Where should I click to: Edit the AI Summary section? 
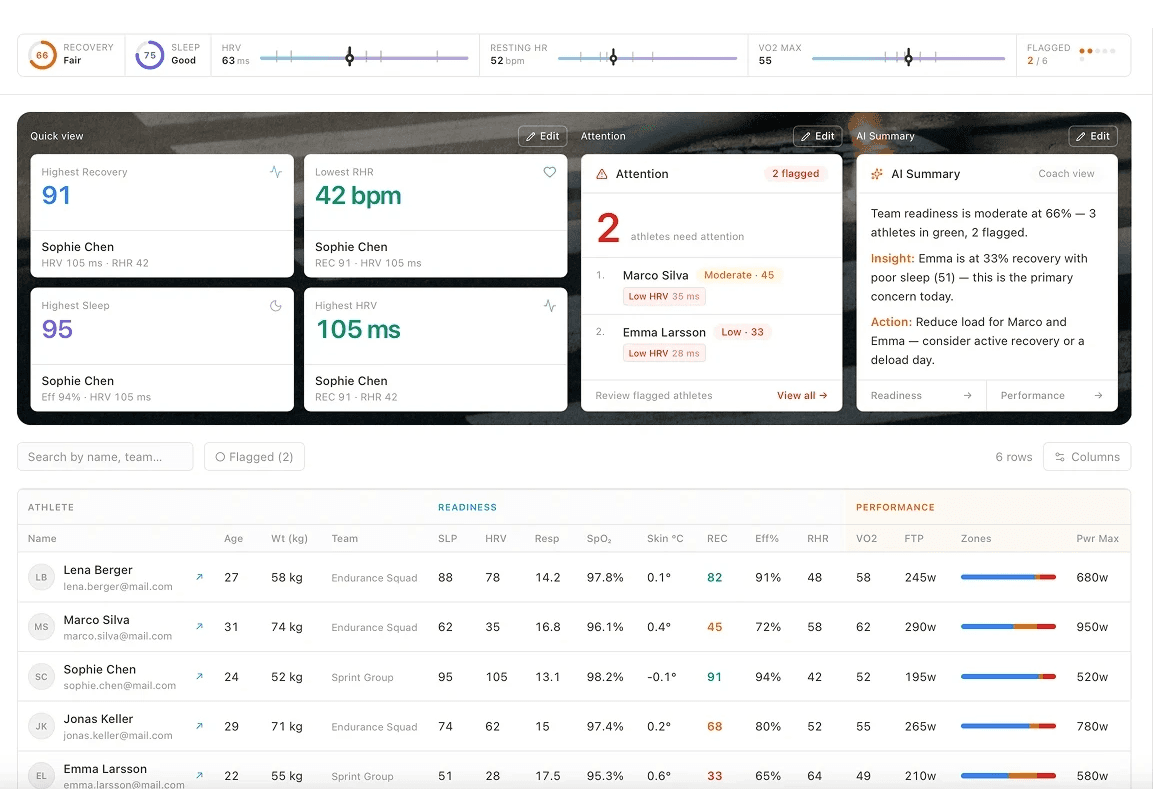(1093, 136)
